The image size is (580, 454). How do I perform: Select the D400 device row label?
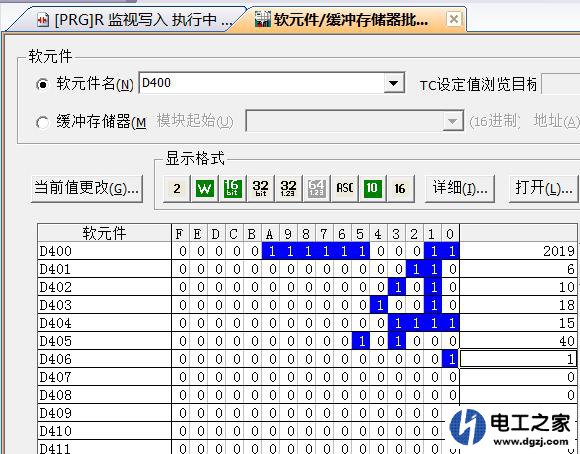tap(105, 251)
